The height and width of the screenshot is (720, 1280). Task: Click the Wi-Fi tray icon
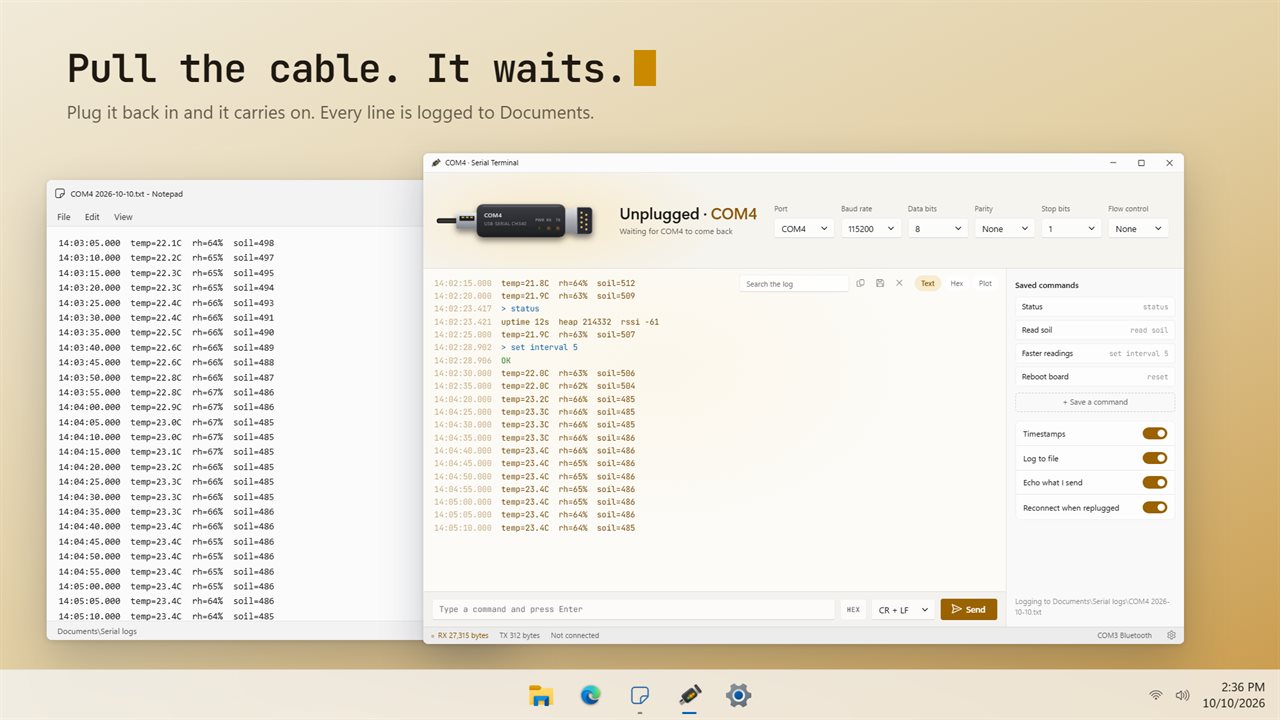tap(1156, 695)
